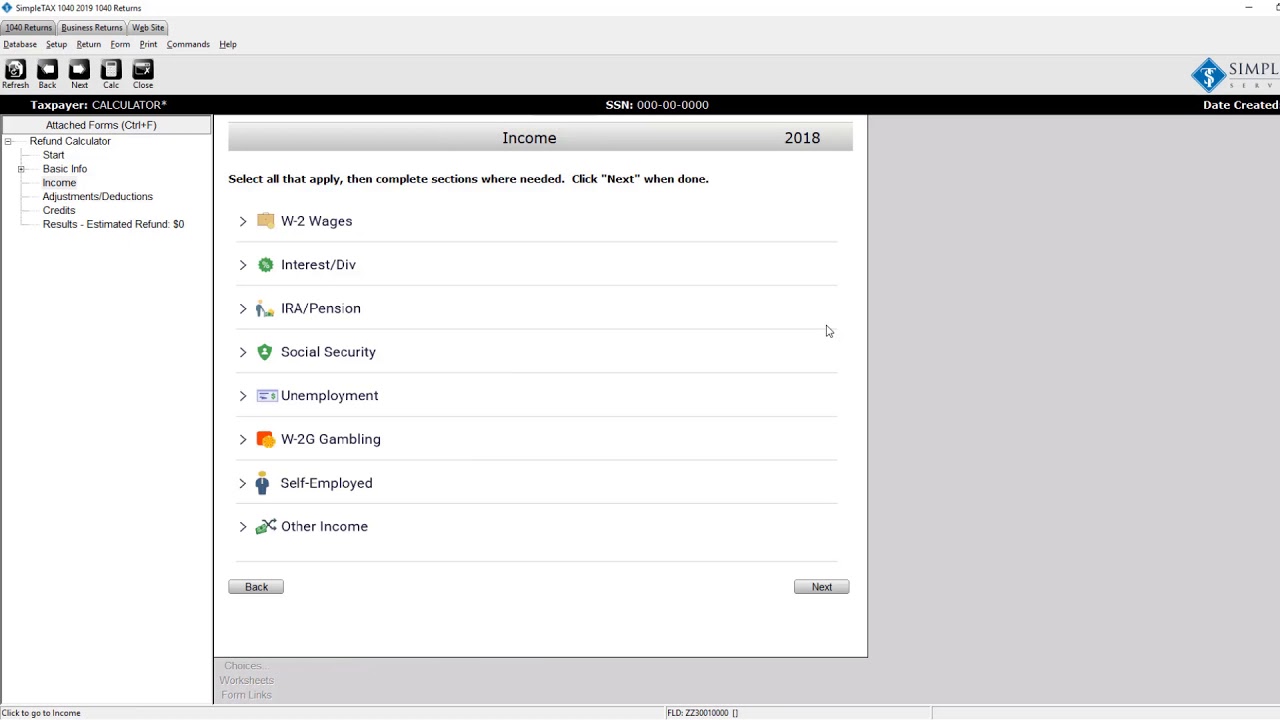Click the Other Income money icon
Image resolution: width=1280 pixels, height=720 pixels.
265,526
